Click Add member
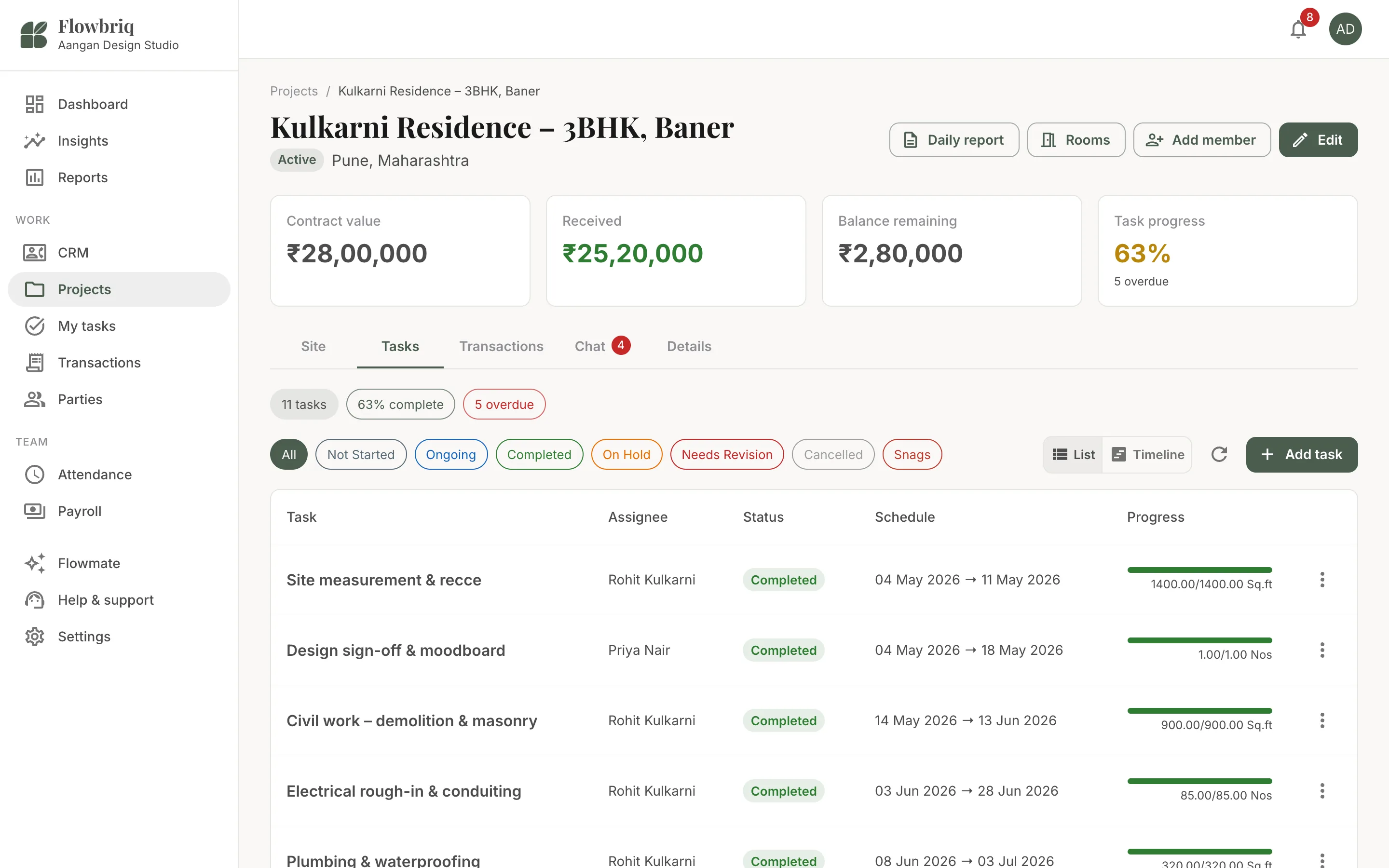1389x868 pixels. (x=1202, y=140)
